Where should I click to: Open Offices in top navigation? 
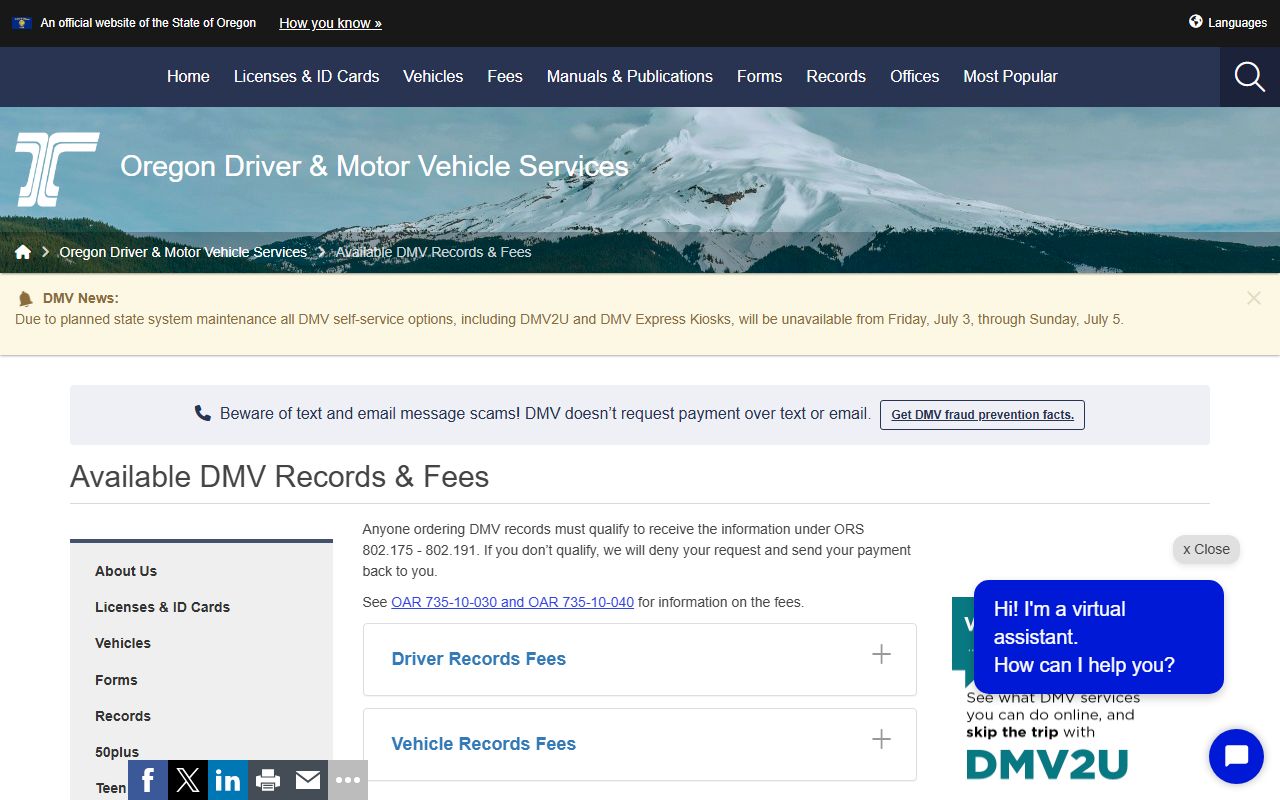915,76
